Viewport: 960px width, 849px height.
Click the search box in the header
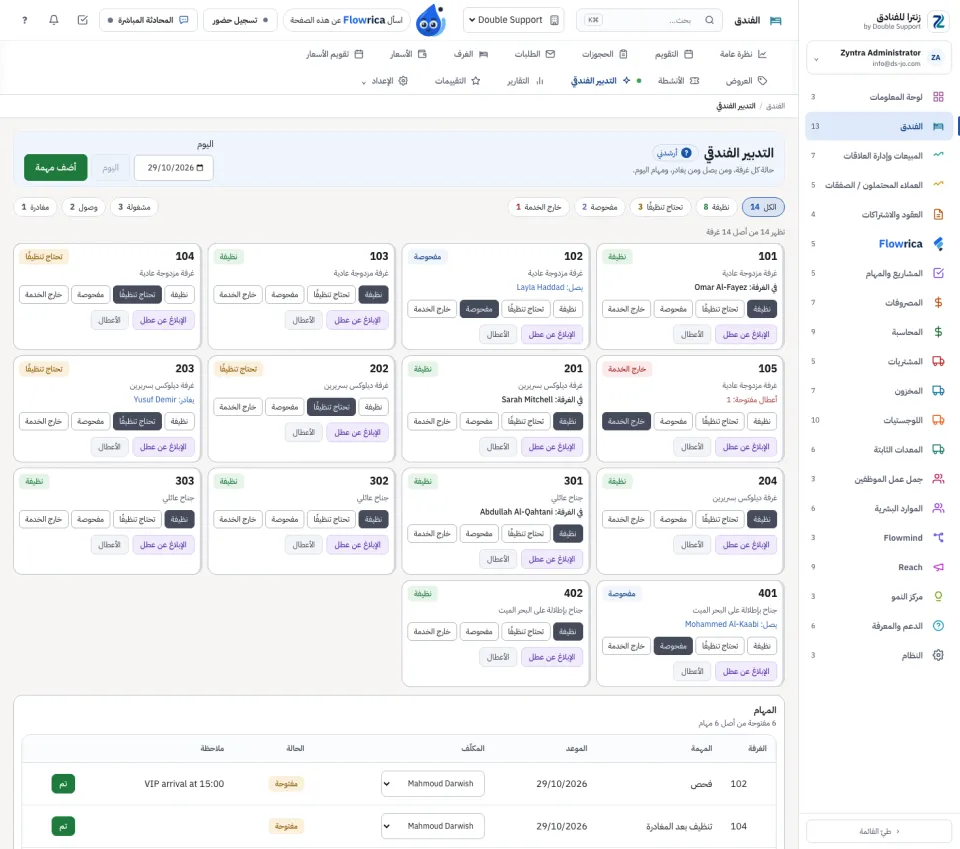[649, 20]
